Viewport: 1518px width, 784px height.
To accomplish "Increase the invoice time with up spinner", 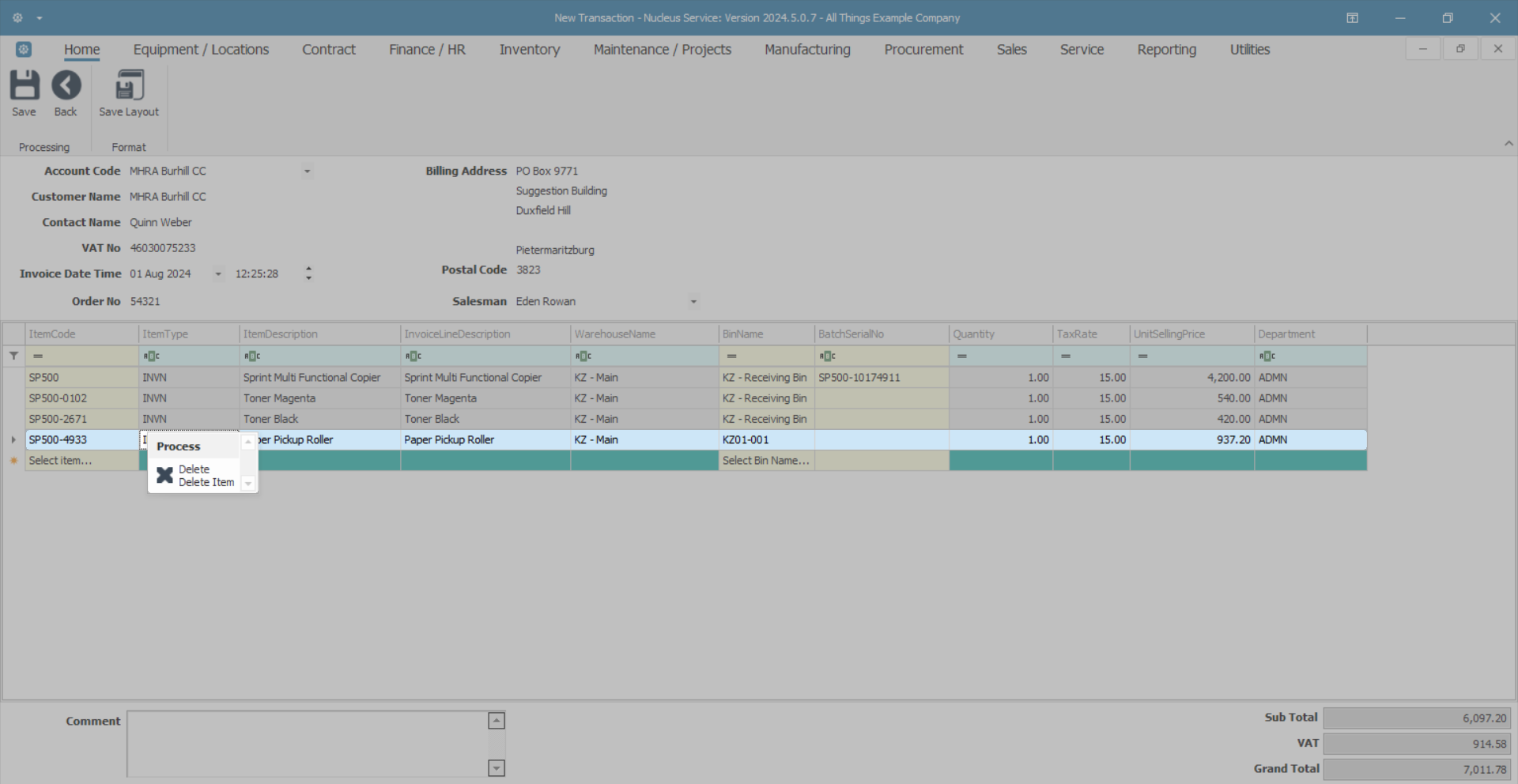I will [308, 269].
